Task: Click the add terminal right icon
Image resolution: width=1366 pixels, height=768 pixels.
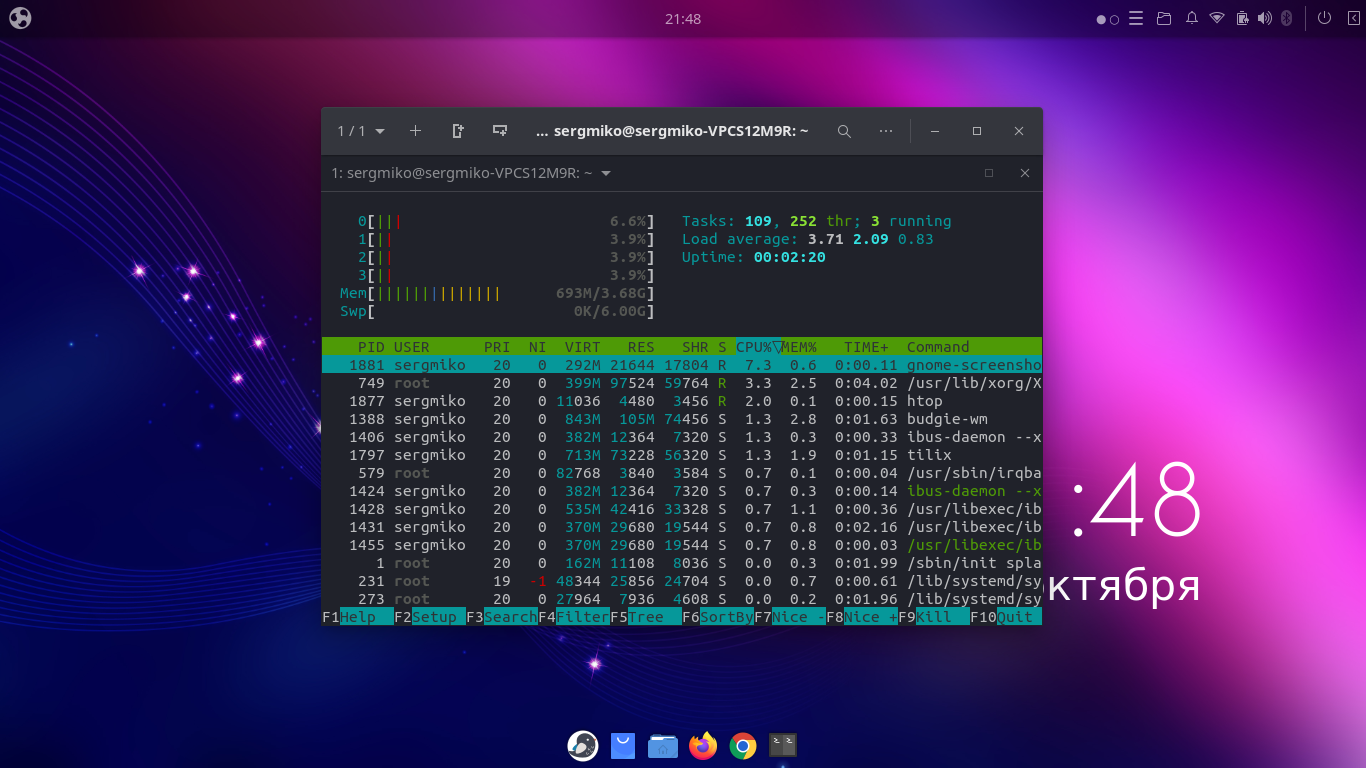Action: [458, 131]
